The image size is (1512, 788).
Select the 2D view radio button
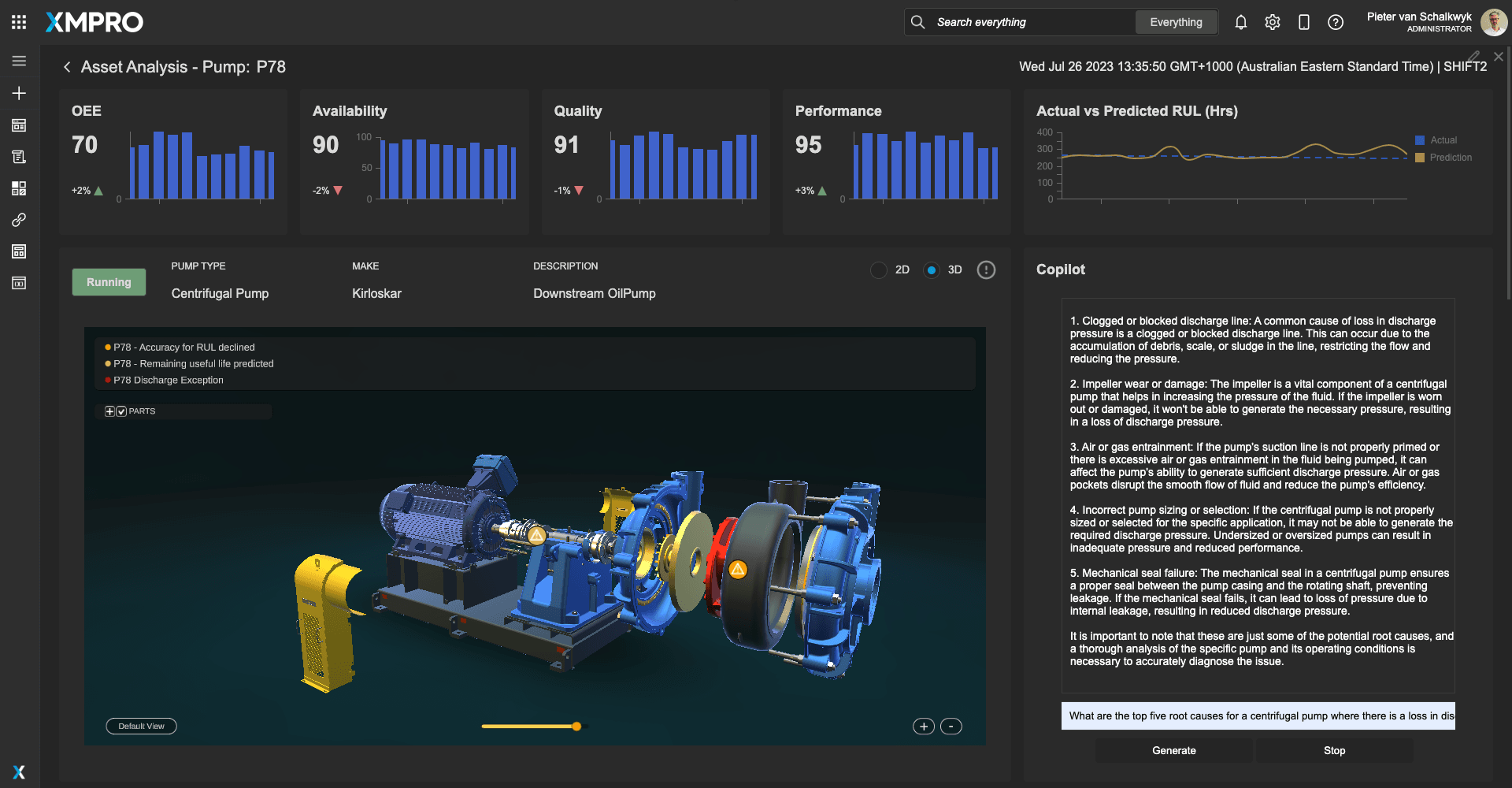pos(879,270)
